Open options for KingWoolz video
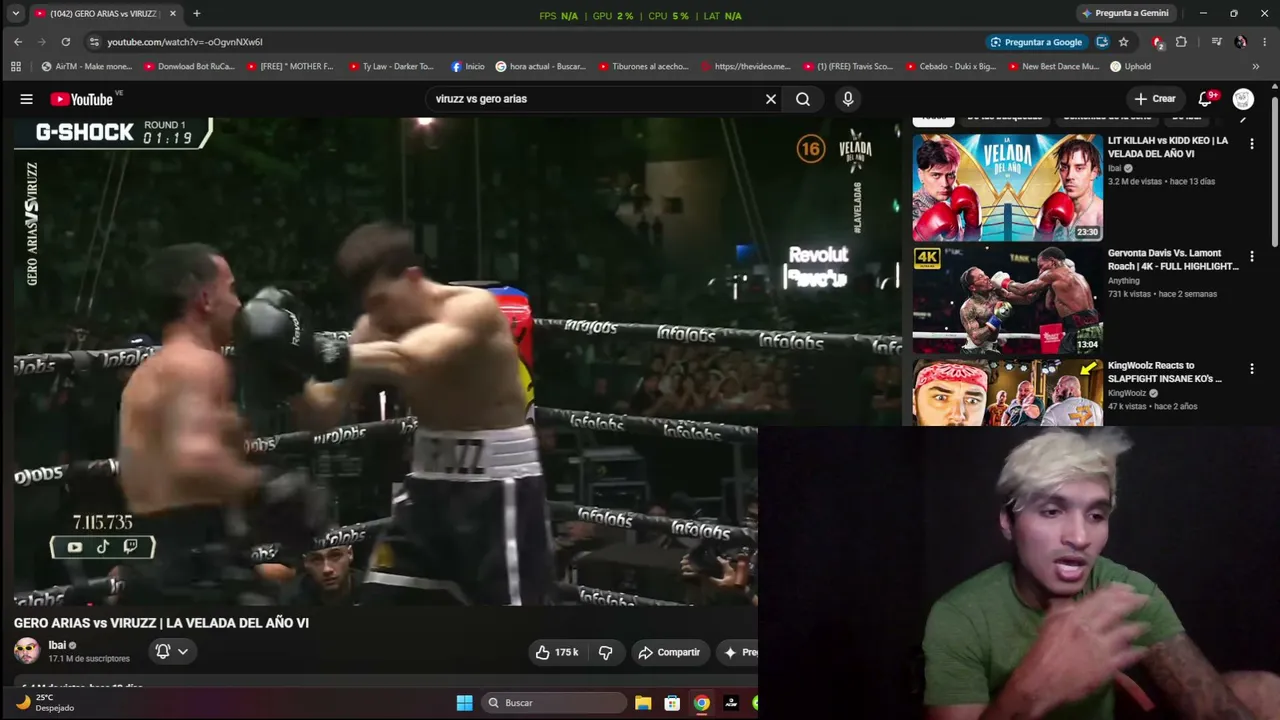 point(1251,369)
